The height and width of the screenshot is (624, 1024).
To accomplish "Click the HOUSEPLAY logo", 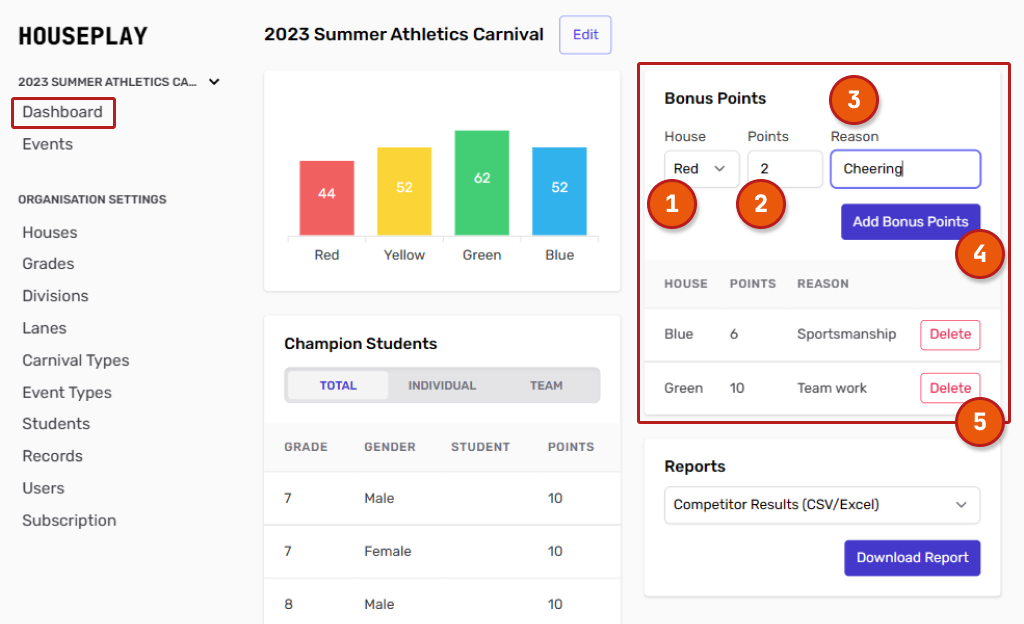I will [83, 37].
